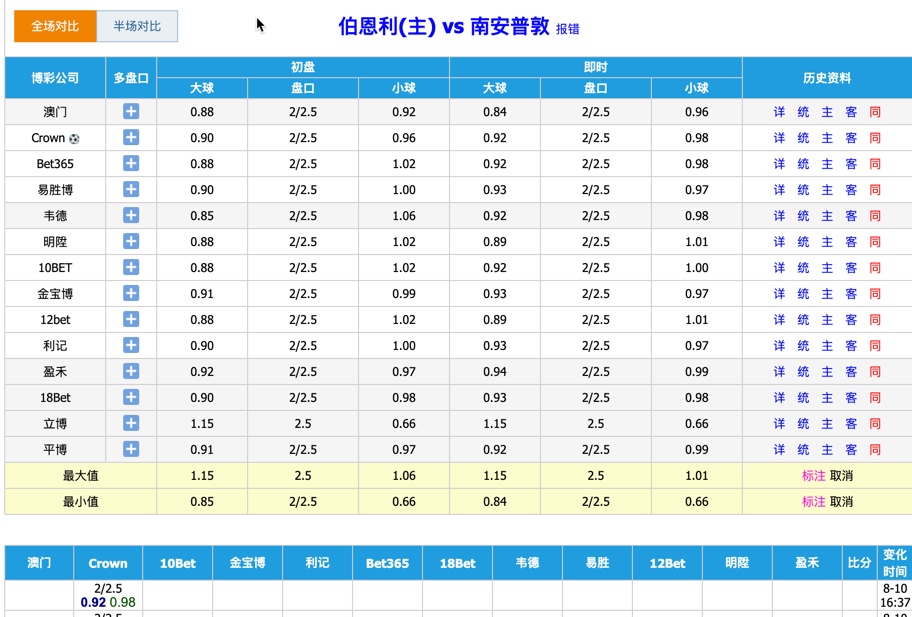
Task: Expand multi-handicap plus icon for 易胜博
Action: pyautogui.click(x=131, y=190)
